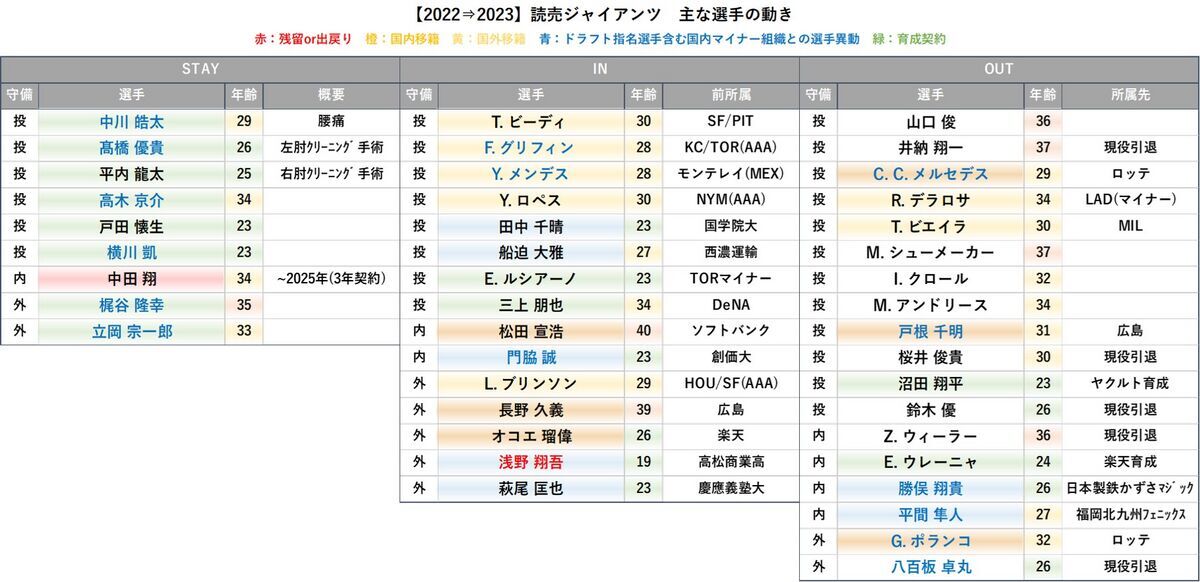The image size is (1200, 582).
Task: Select player 浅野 翔吾
Action: pyautogui.click(x=531, y=461)
